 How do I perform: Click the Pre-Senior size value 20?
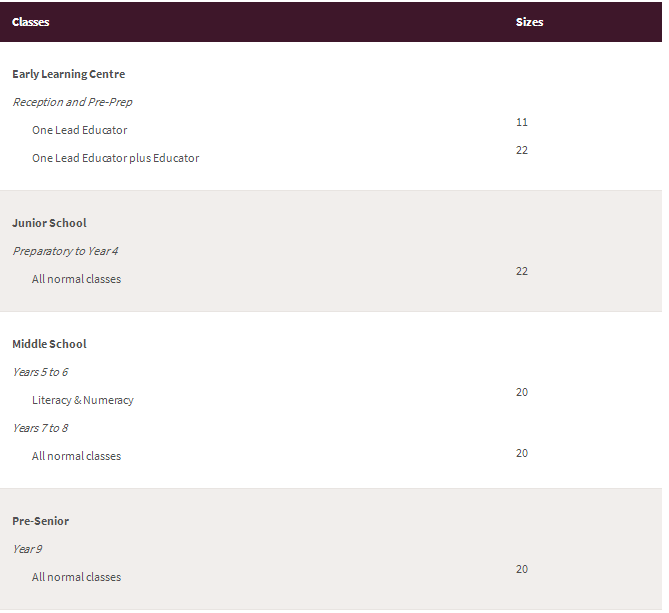(522, 569)
